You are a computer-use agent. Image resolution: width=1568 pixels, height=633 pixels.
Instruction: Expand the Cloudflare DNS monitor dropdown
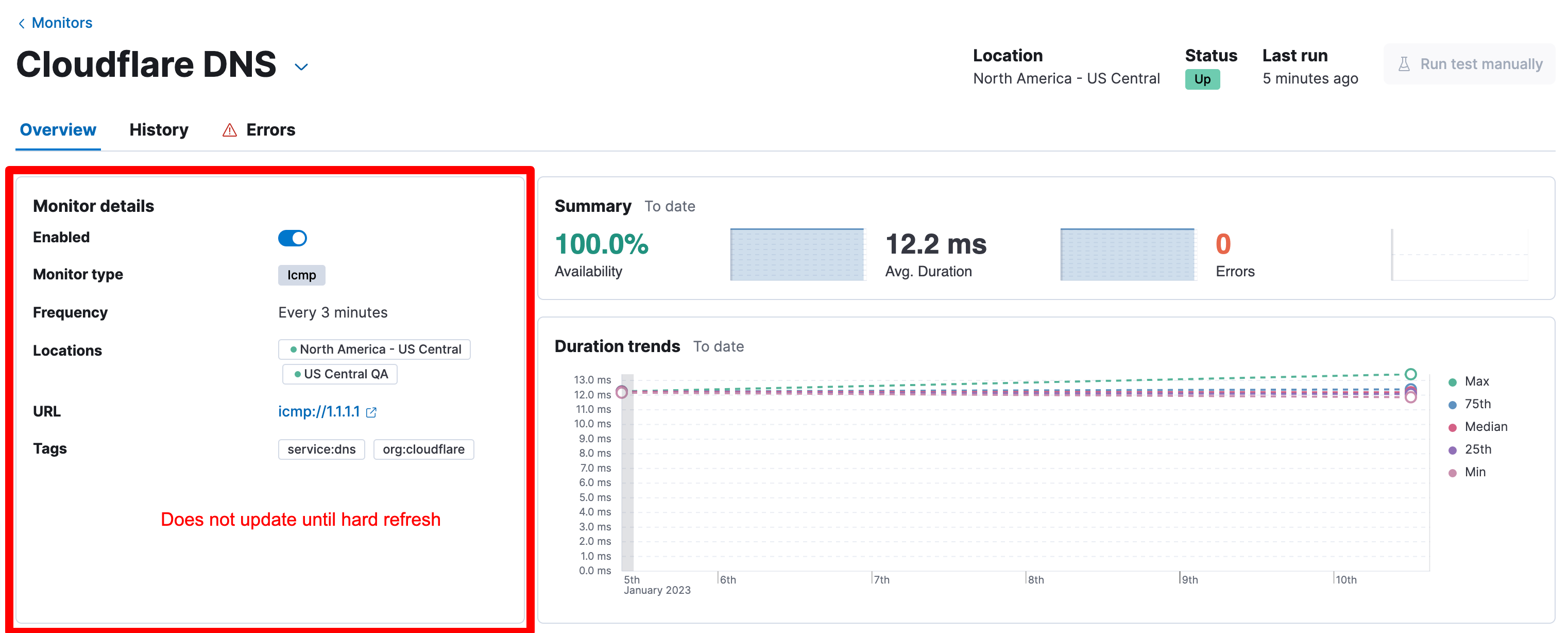301,66
